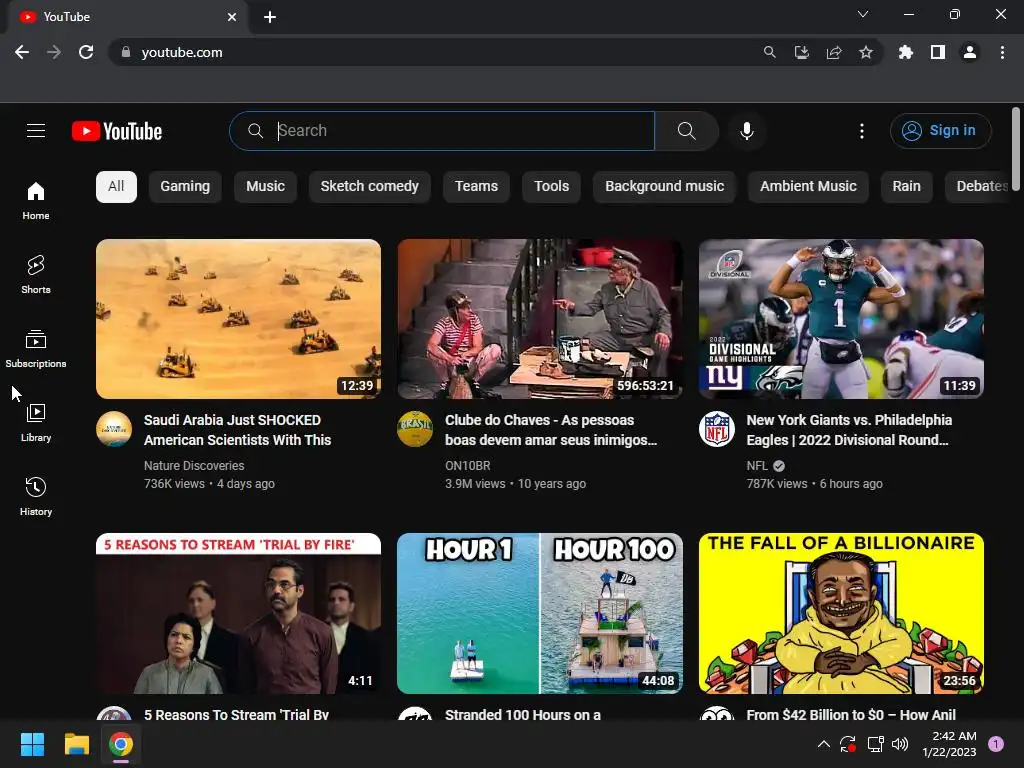Go back with browser back arrow
The height and width of the screenshot is (768, 1024).
coord(22,52)
